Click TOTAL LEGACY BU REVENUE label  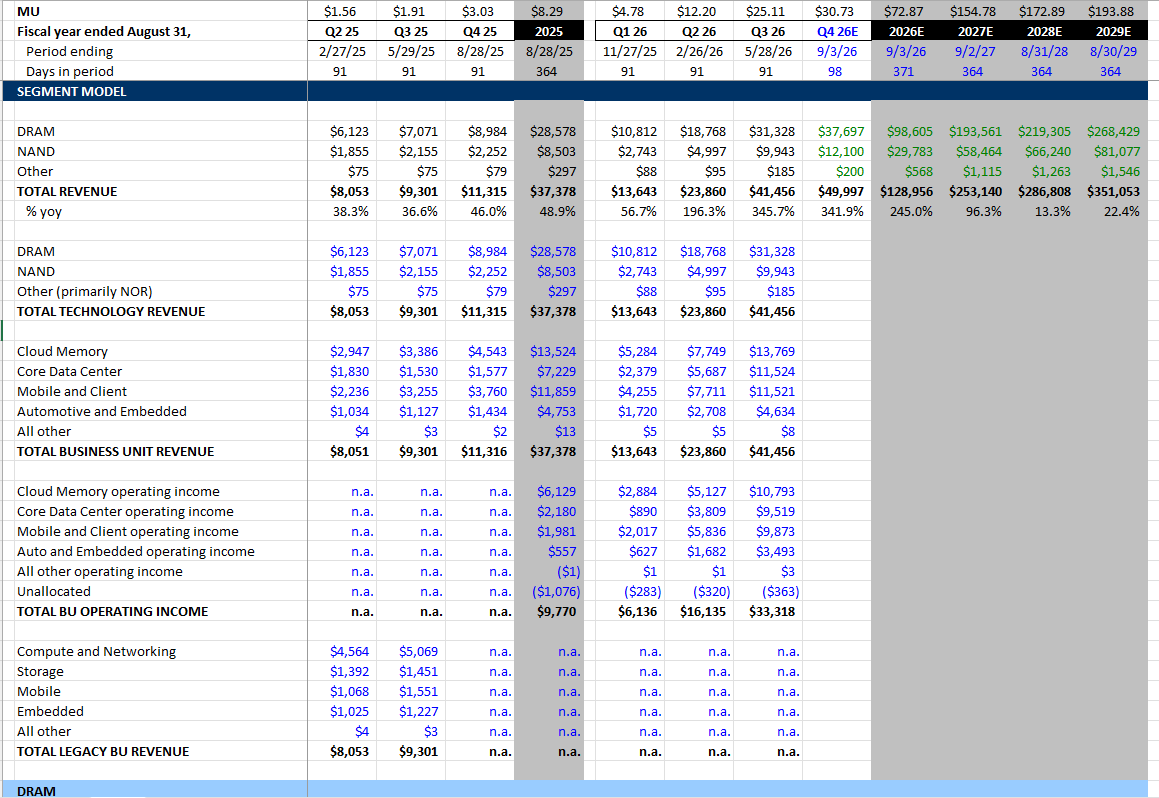(103, 751)
